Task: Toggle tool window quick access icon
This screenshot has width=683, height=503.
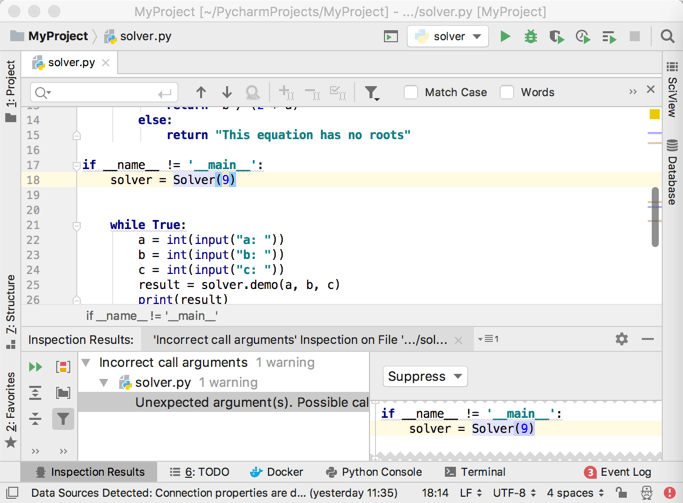Action: 13,493
